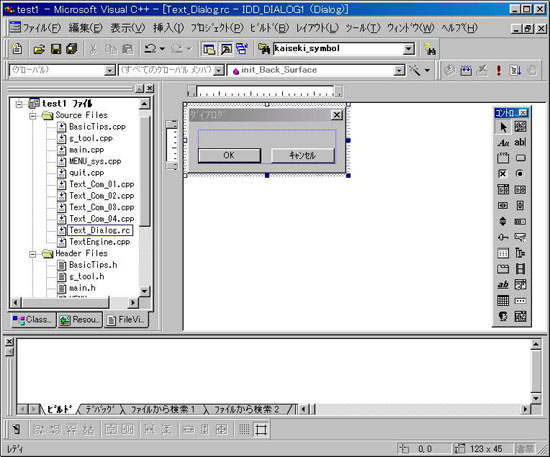Screen dimensions: 550x457
Task: Select the Static Text control tool
Action: tap(503, 142)
